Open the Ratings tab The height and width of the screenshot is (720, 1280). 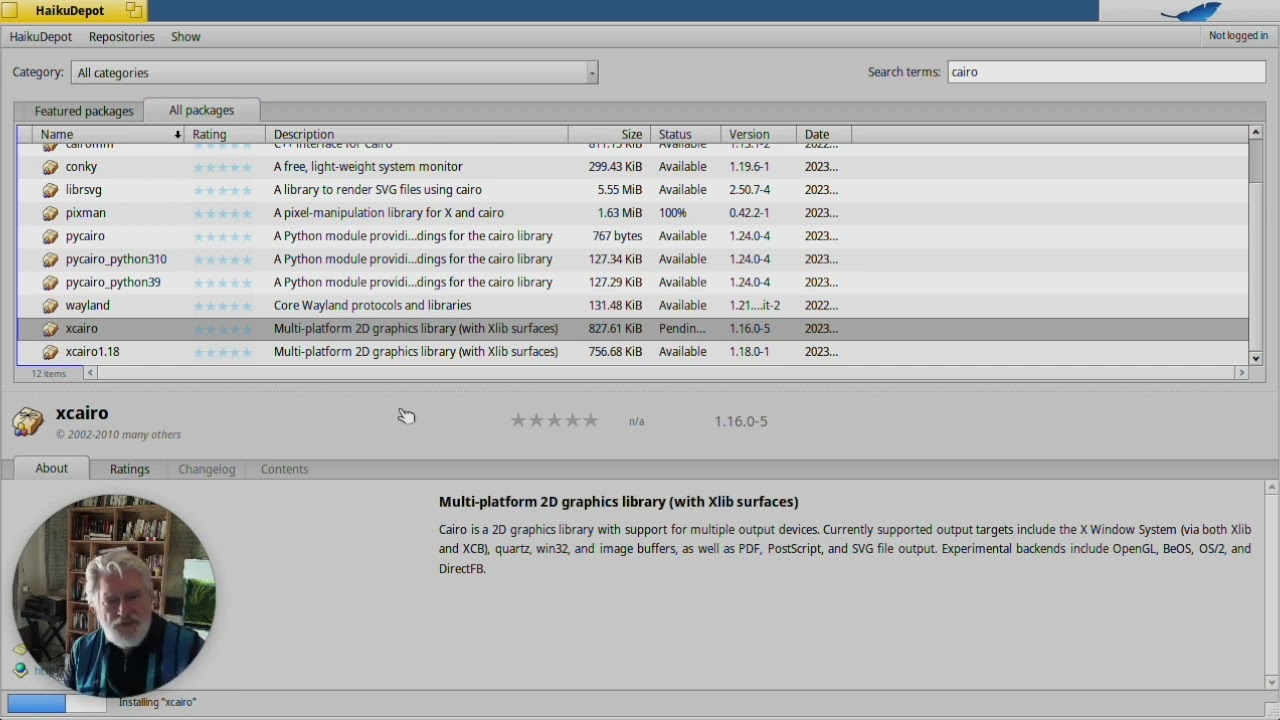130,469
